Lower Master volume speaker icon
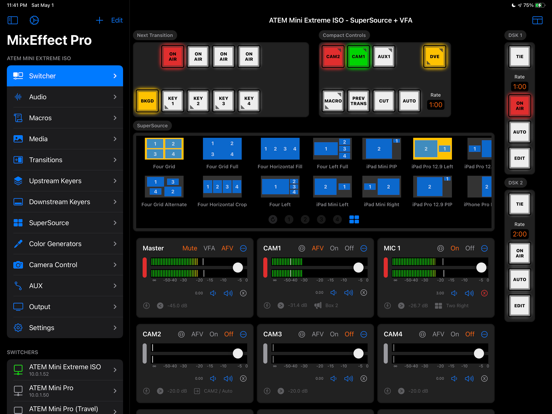 pyautogui.click(x=213, y=293)
